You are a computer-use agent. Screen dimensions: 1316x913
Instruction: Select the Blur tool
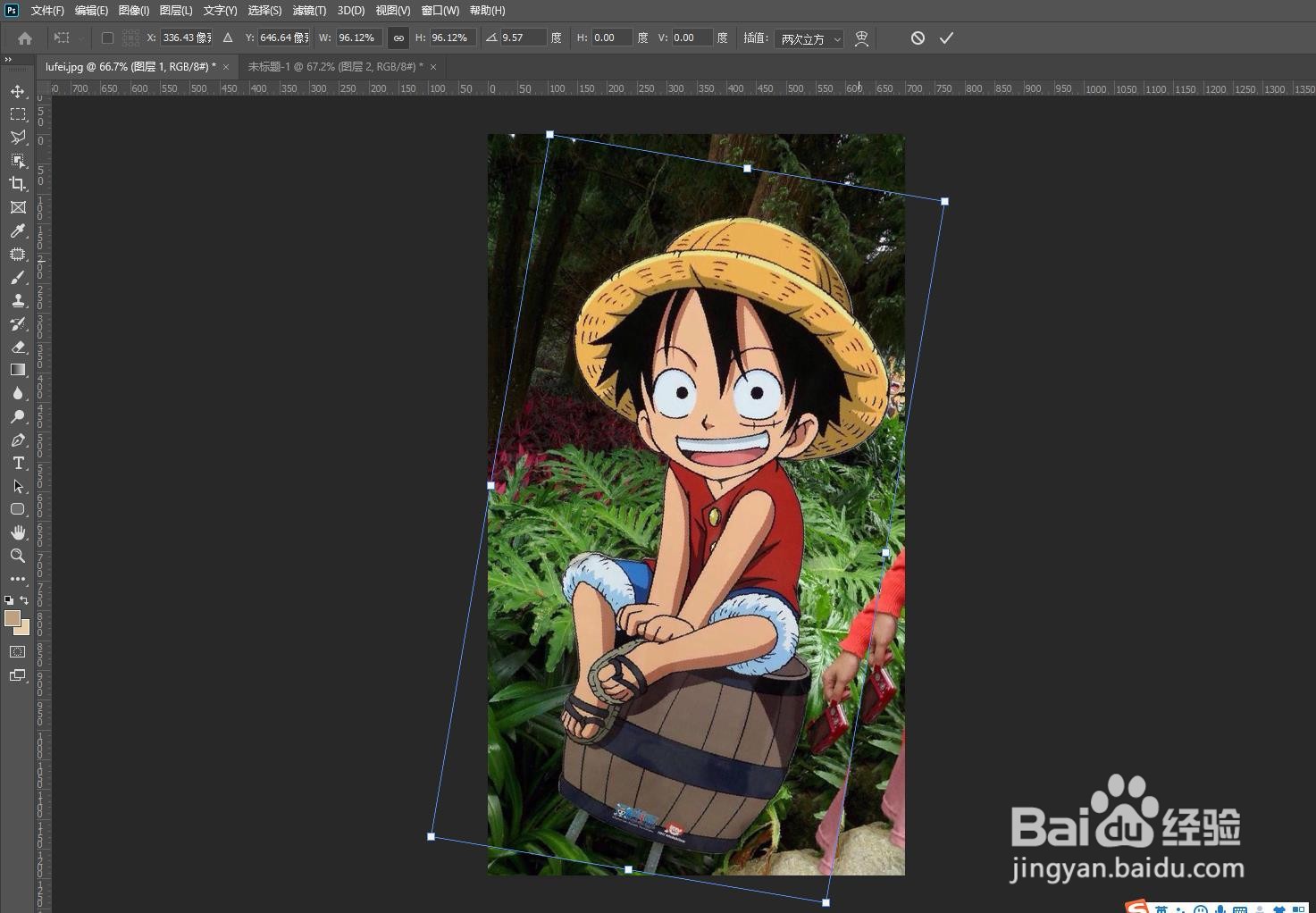[18, 393]
